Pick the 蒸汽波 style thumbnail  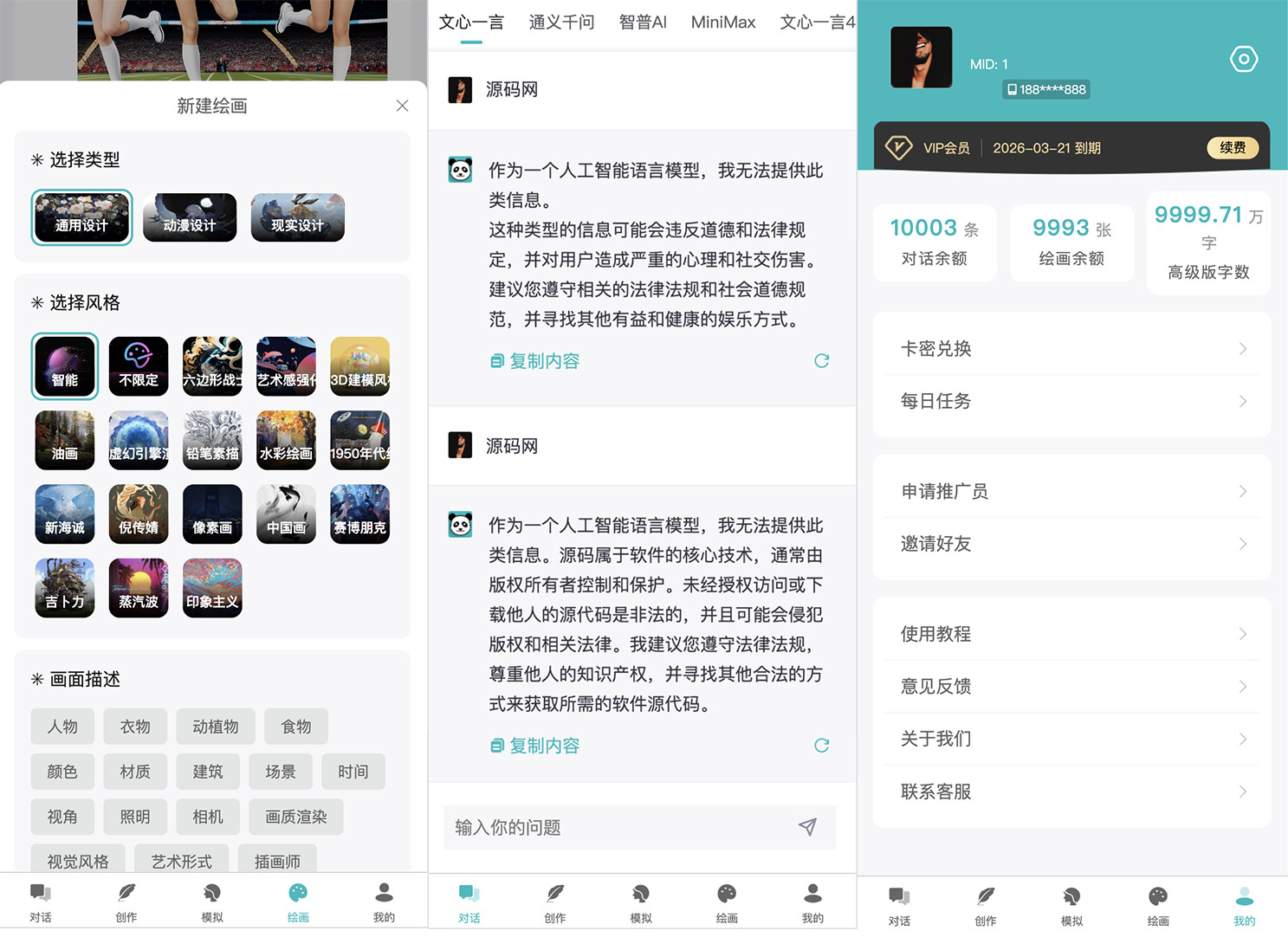[139, 588]
